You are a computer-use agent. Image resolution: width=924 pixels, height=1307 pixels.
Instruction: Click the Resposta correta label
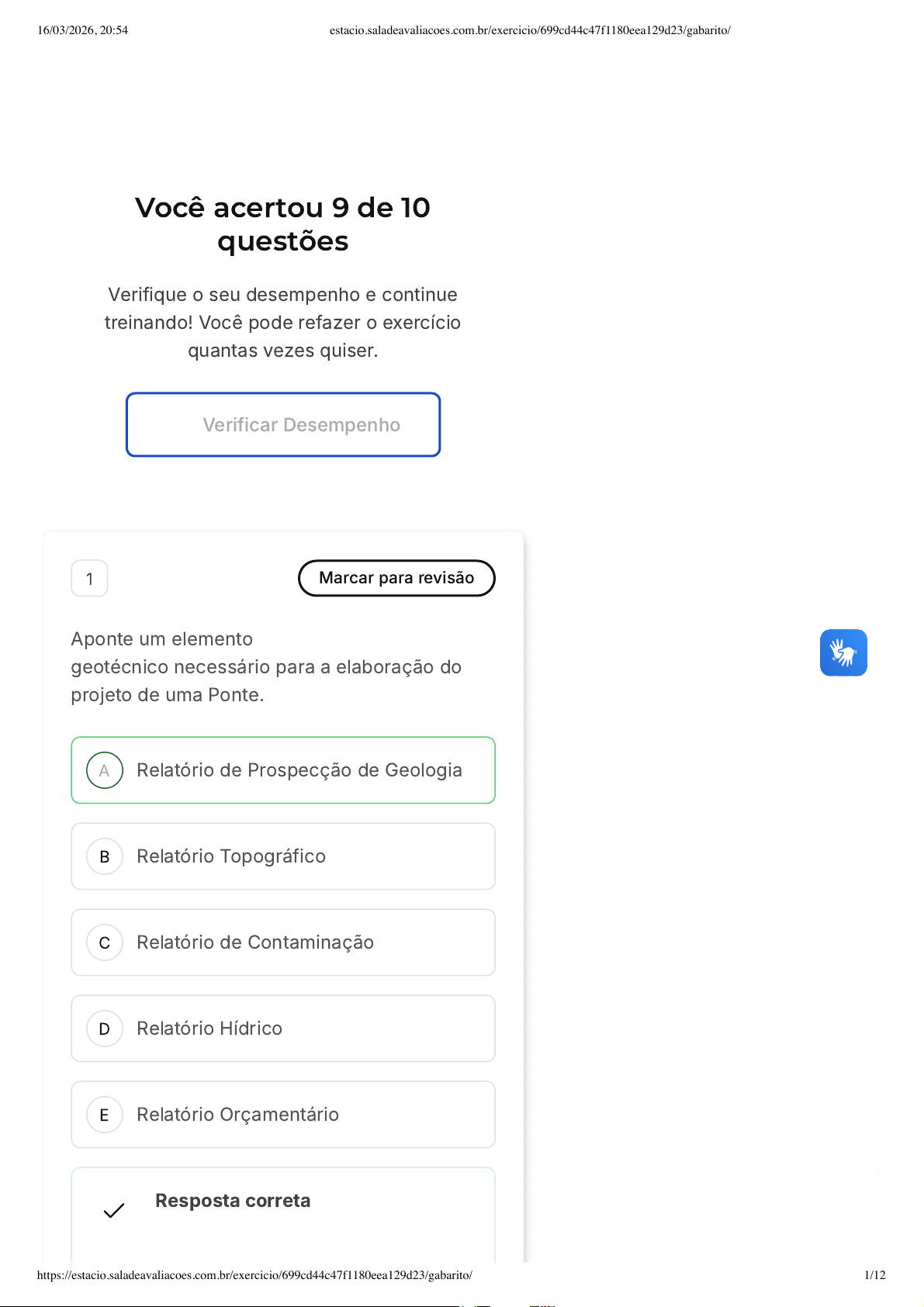pos(233,1201)
